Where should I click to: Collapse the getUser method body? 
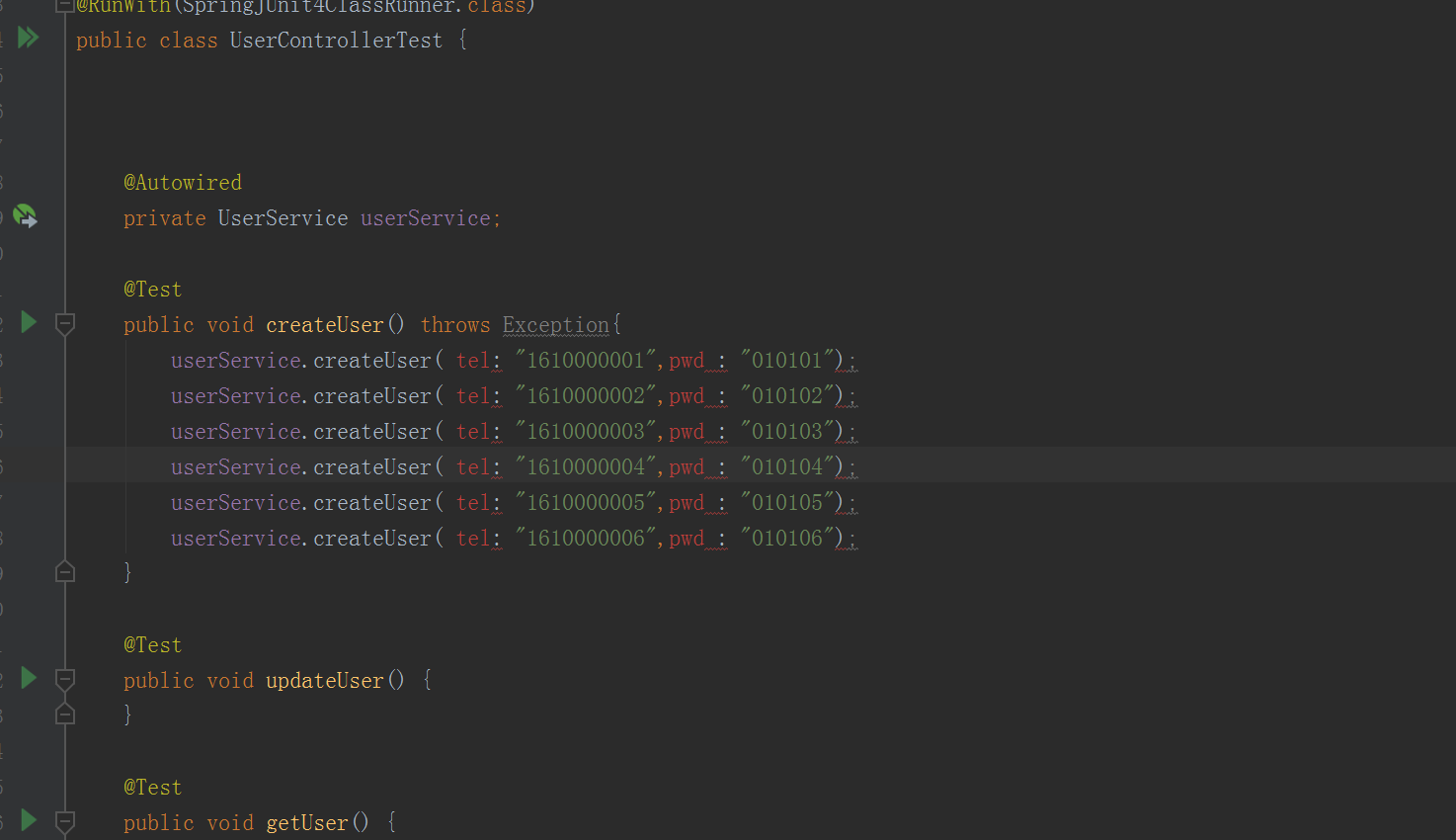pyautogui.click(x=64, y=820)
